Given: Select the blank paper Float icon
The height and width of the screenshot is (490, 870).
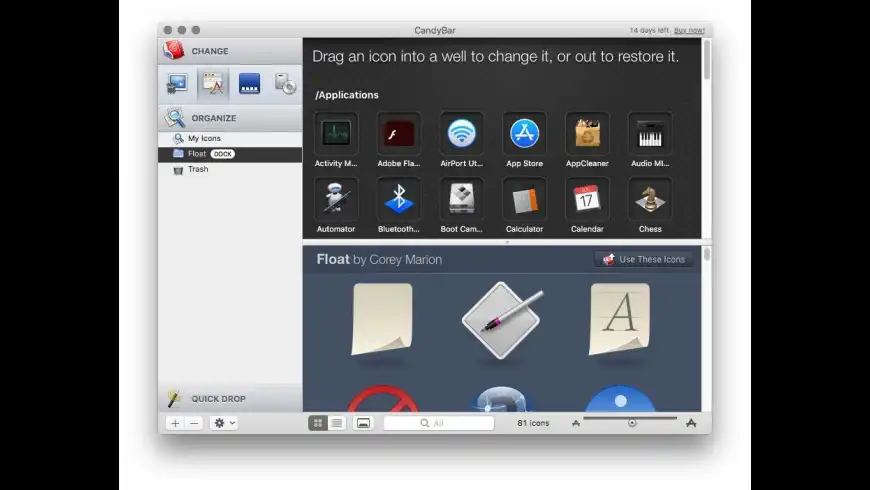Looking at the screenshot, I should point(382,319).
